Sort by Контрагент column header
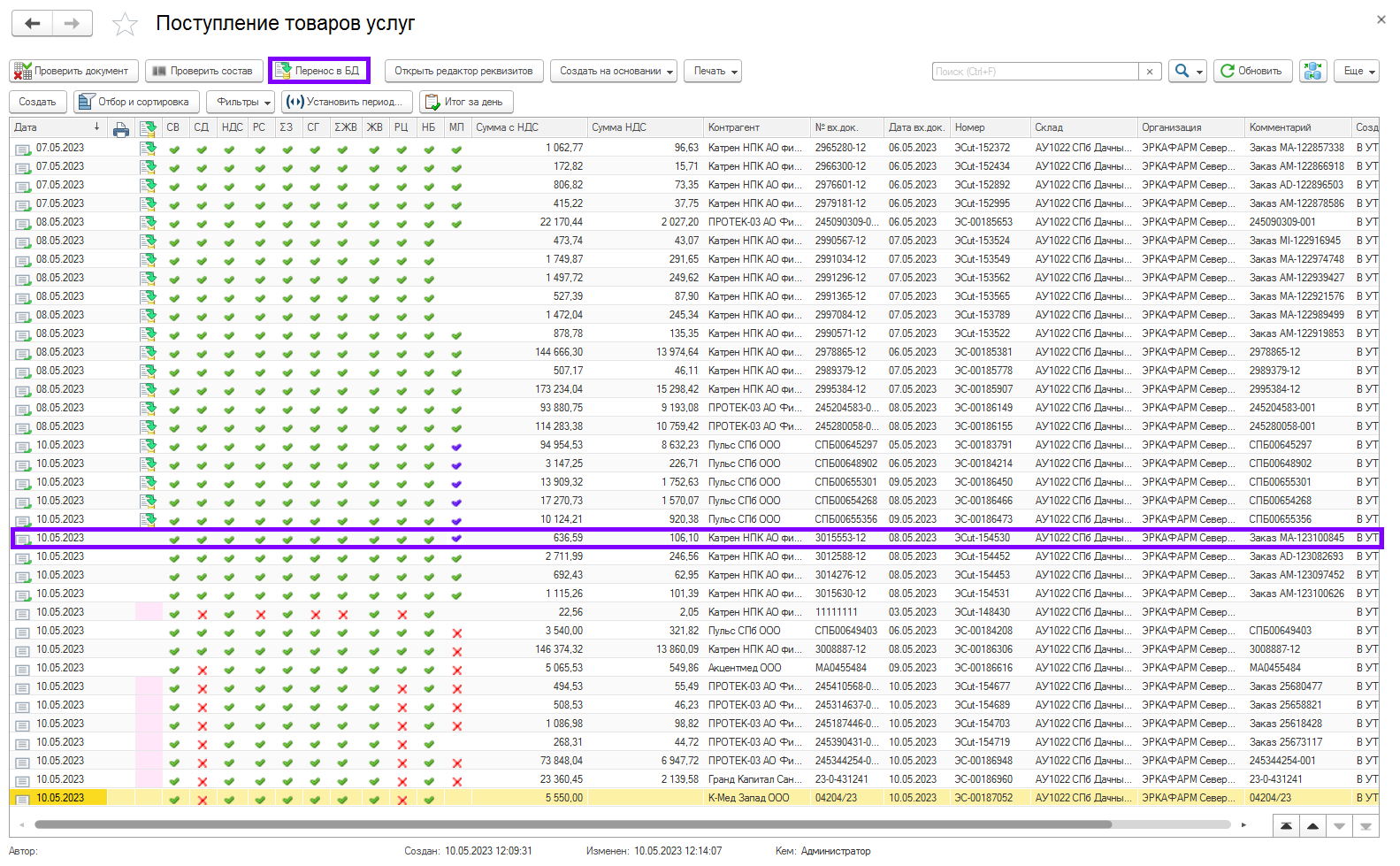The width and height of the screenshot is (1400, 866). 734,127
